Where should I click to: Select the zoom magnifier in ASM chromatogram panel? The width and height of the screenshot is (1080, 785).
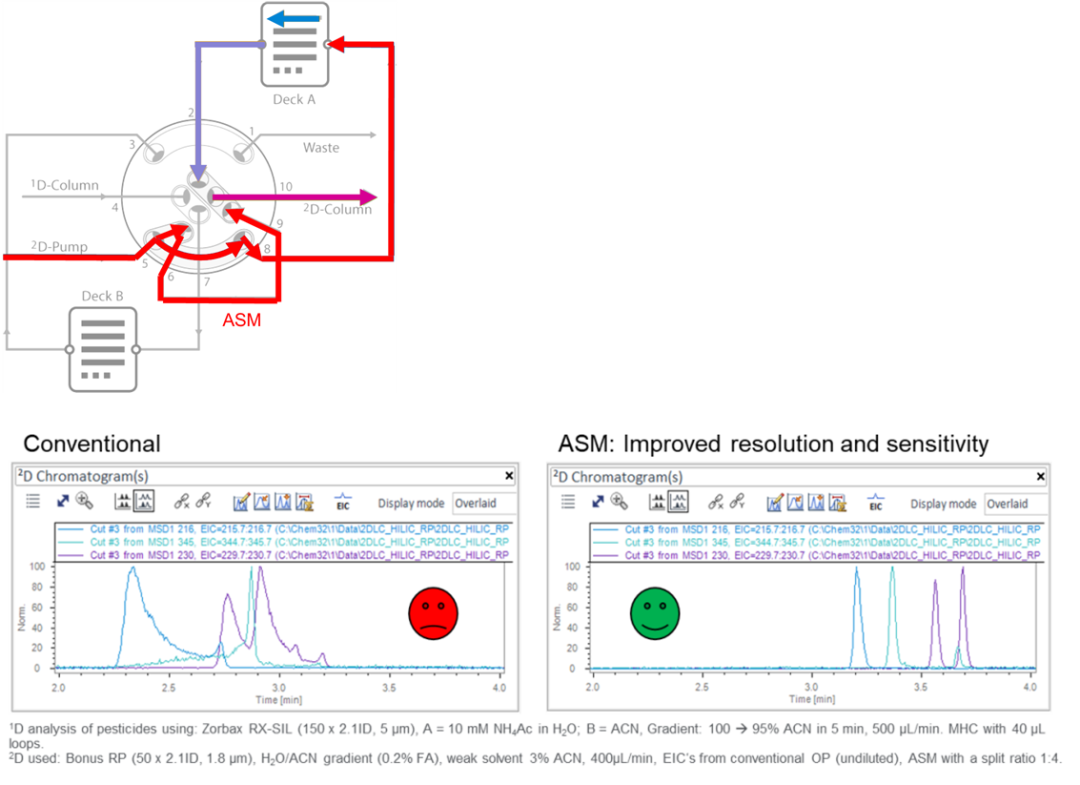click(619, 501)
